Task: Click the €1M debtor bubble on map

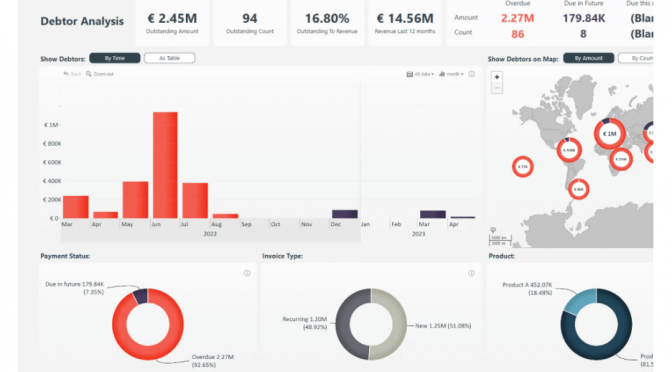Action: pyautogui.click(x=609, y=134)
